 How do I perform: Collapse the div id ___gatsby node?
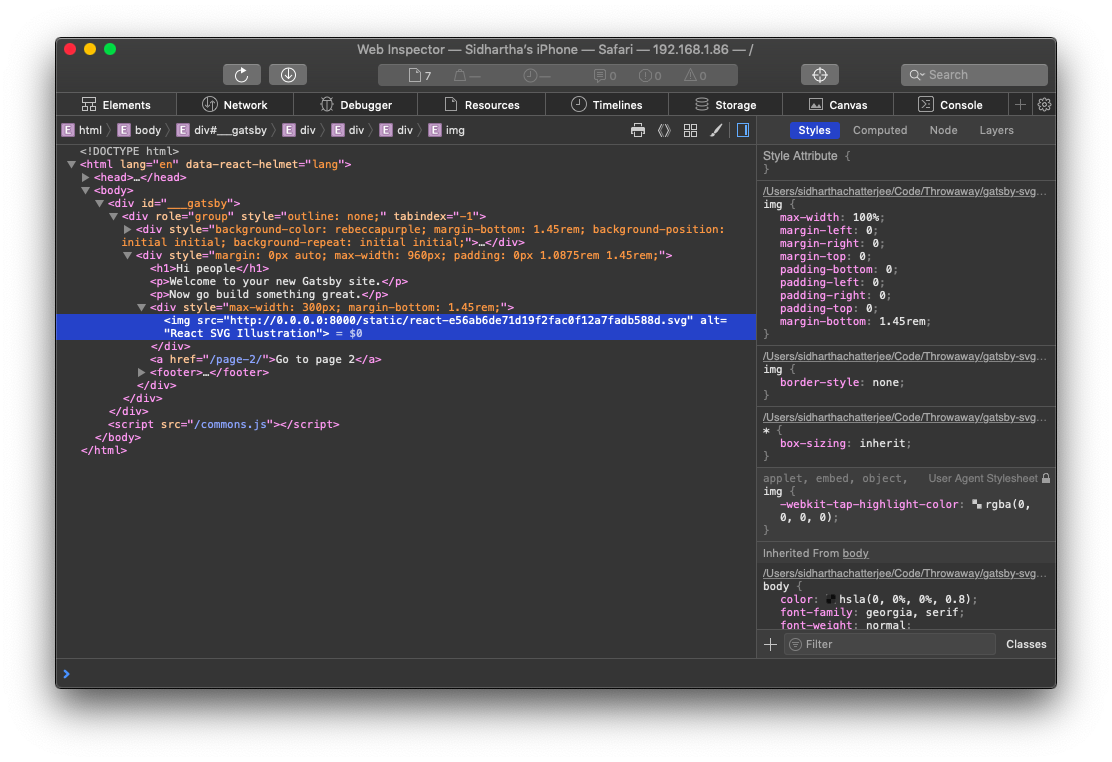coord(100,203)
